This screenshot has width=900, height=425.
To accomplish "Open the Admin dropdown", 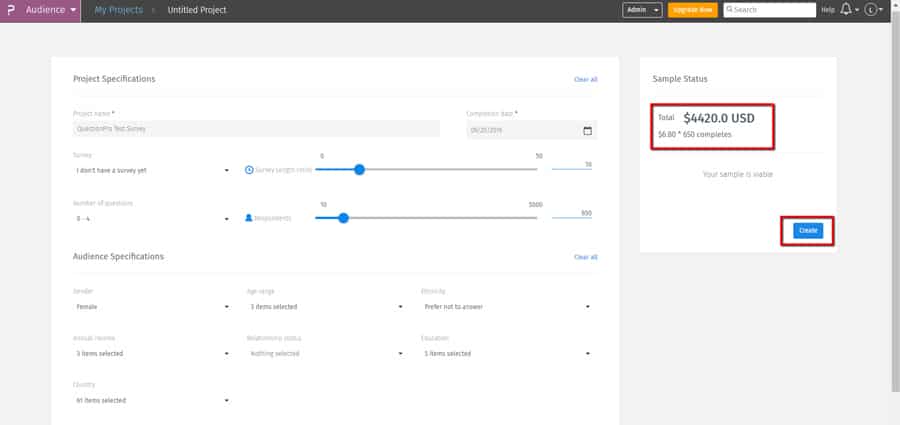I will tap(642, 10).
